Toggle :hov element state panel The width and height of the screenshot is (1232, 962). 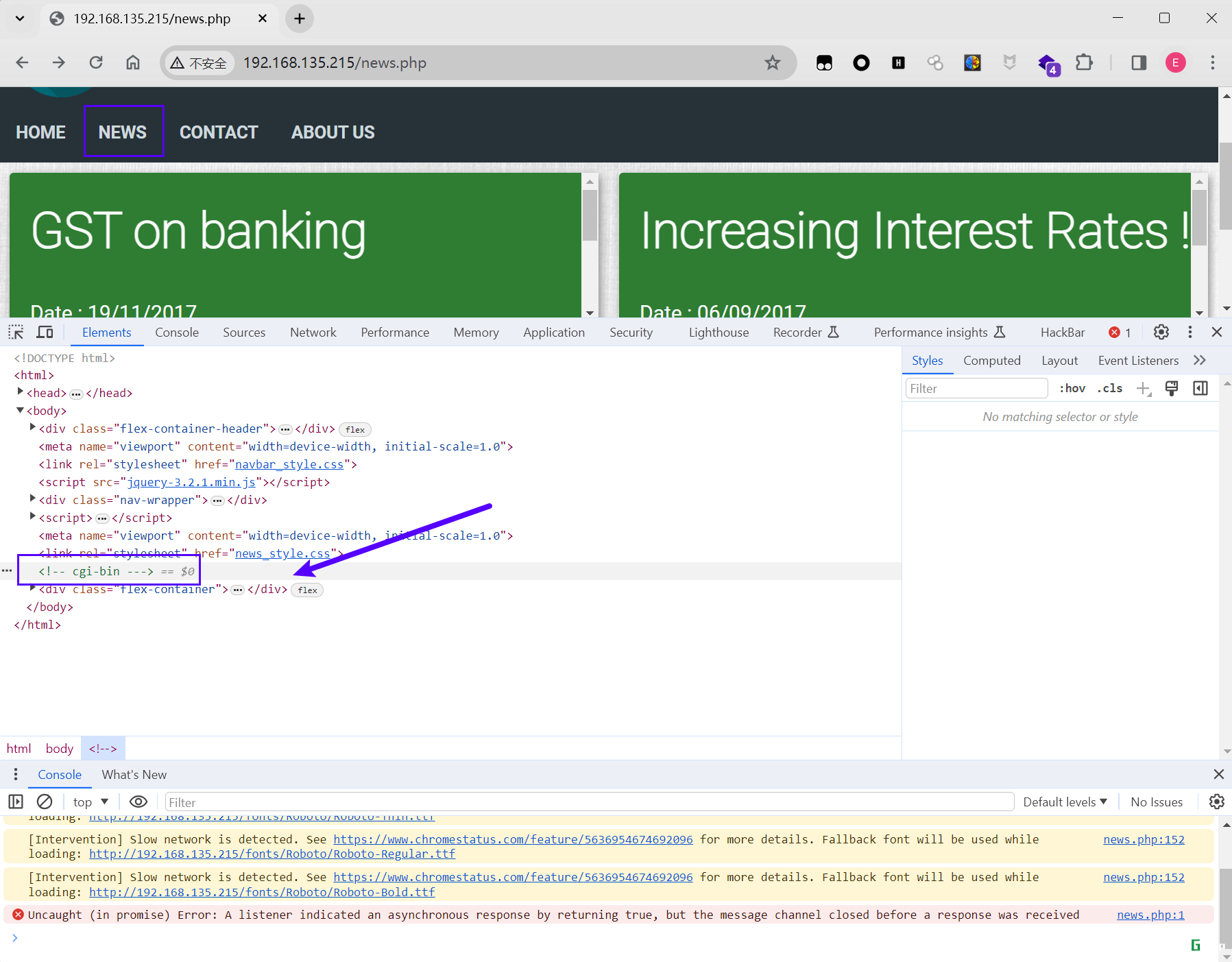(x=1072, y=389)
